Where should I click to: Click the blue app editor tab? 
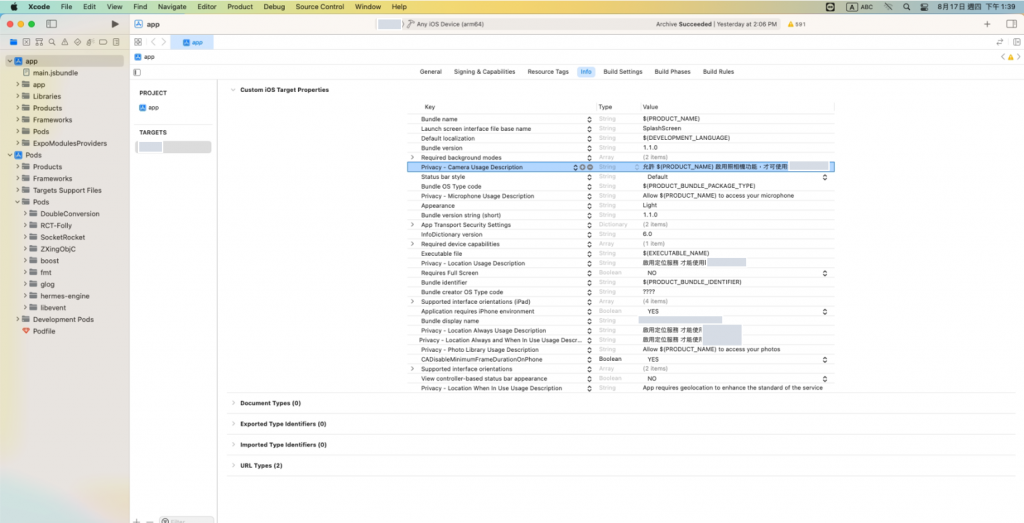pos(192,42)
